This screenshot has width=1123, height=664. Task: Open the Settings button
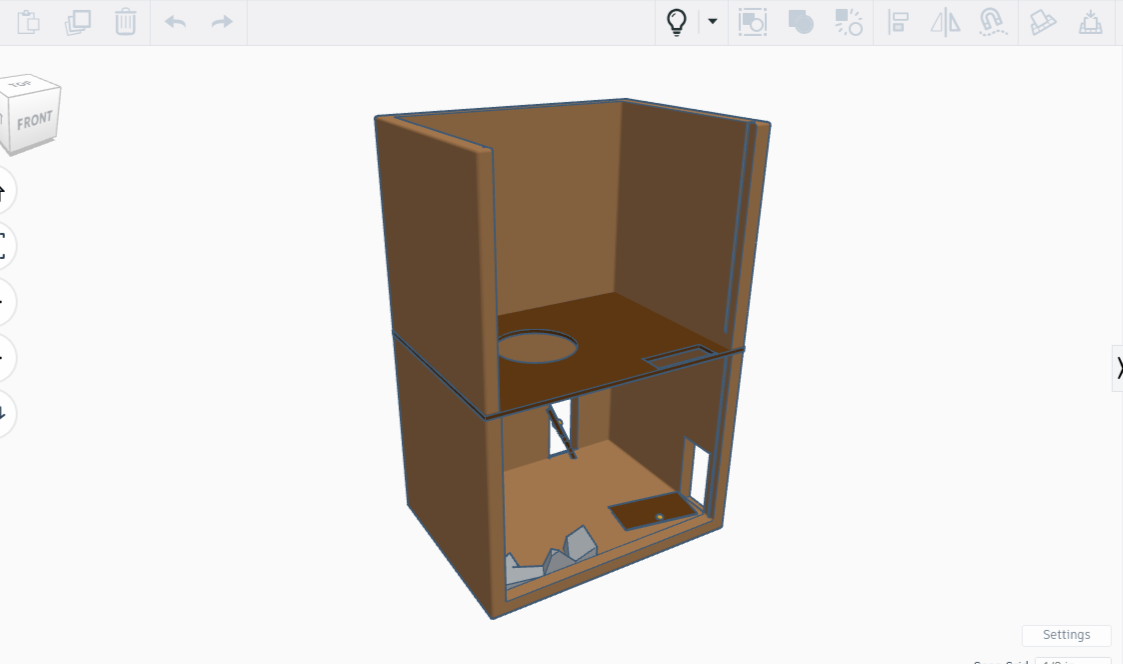[x=1066, y=635]
